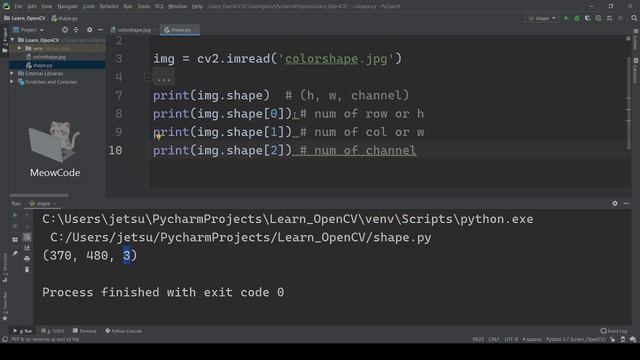Click Learn_OpenCV breadcrumb in navigation bar

coord(25,18)
